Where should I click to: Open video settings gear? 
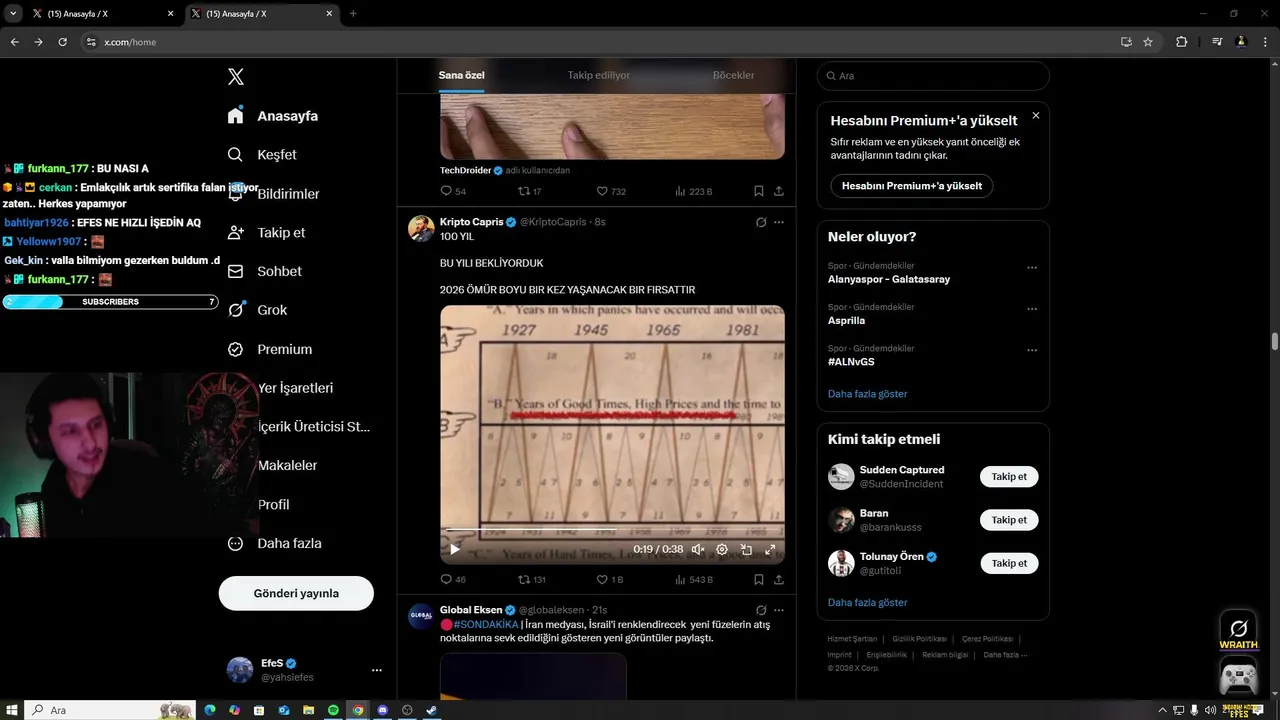[722, 549]
